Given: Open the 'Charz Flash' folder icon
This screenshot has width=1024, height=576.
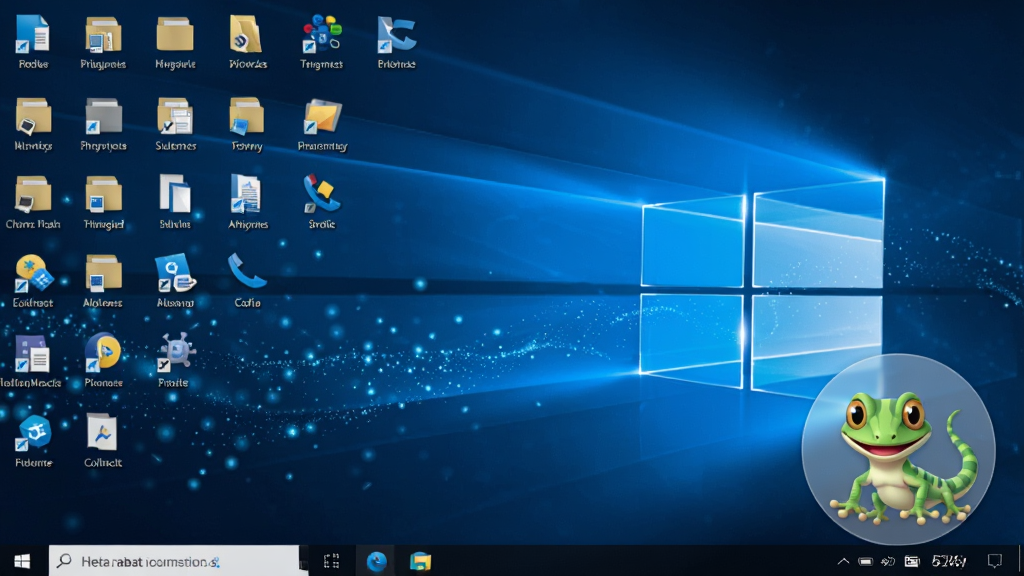Looking at the screenshot, I should pyautogui.click(x=33, y=195).
